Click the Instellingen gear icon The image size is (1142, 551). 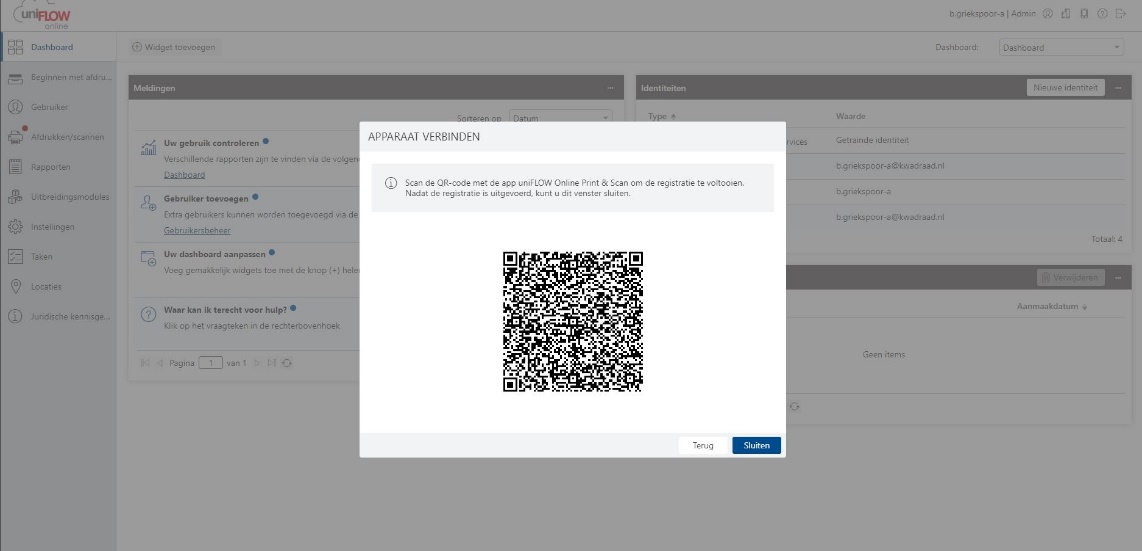[15, 226]
